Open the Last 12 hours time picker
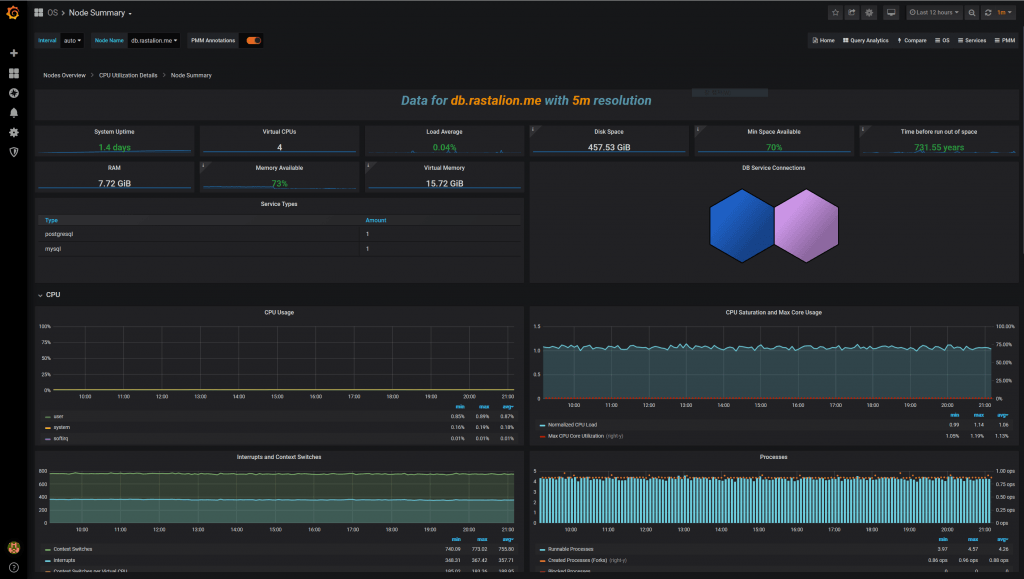Image resolution: width=1024 pixels, height=579 pixels. pos(934,13)
